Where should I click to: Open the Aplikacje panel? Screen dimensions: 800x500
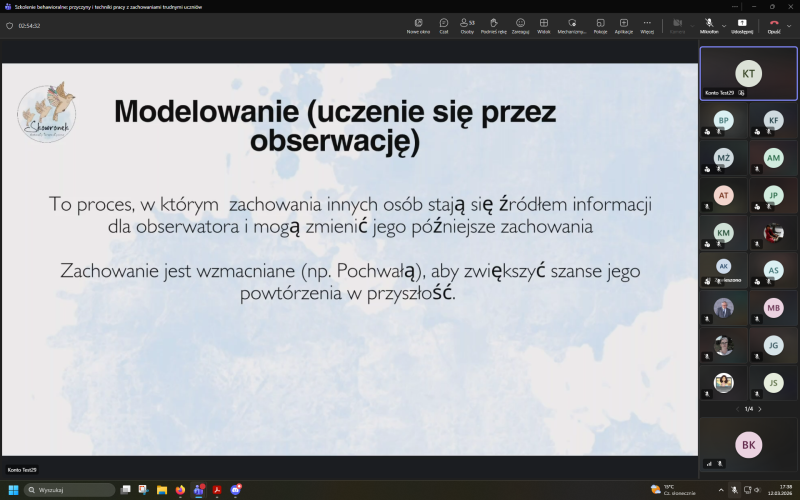tap(624, 24)
